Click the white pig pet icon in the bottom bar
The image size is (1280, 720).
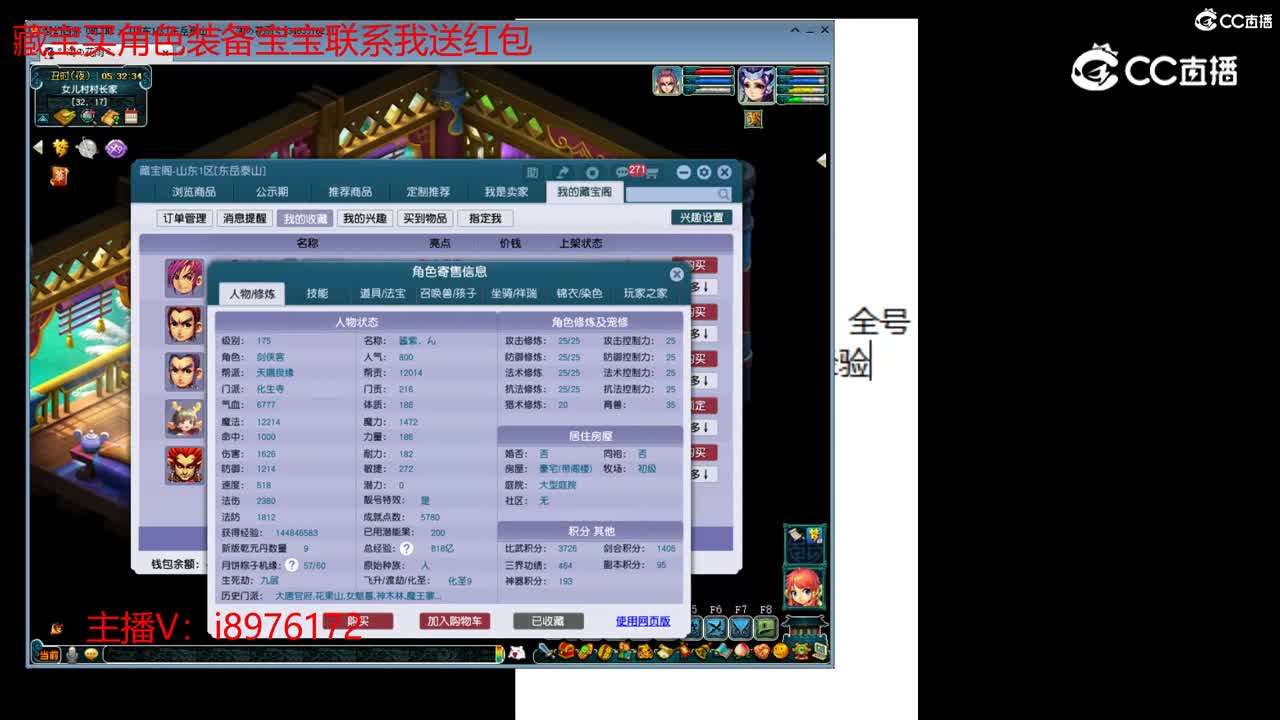point(517,653)
